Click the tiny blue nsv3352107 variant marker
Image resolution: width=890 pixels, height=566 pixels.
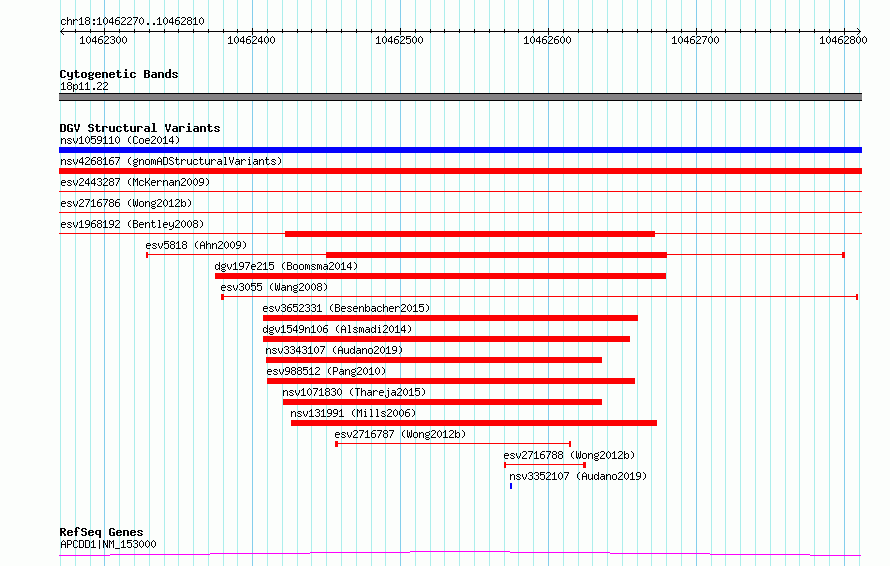(511, 486)
